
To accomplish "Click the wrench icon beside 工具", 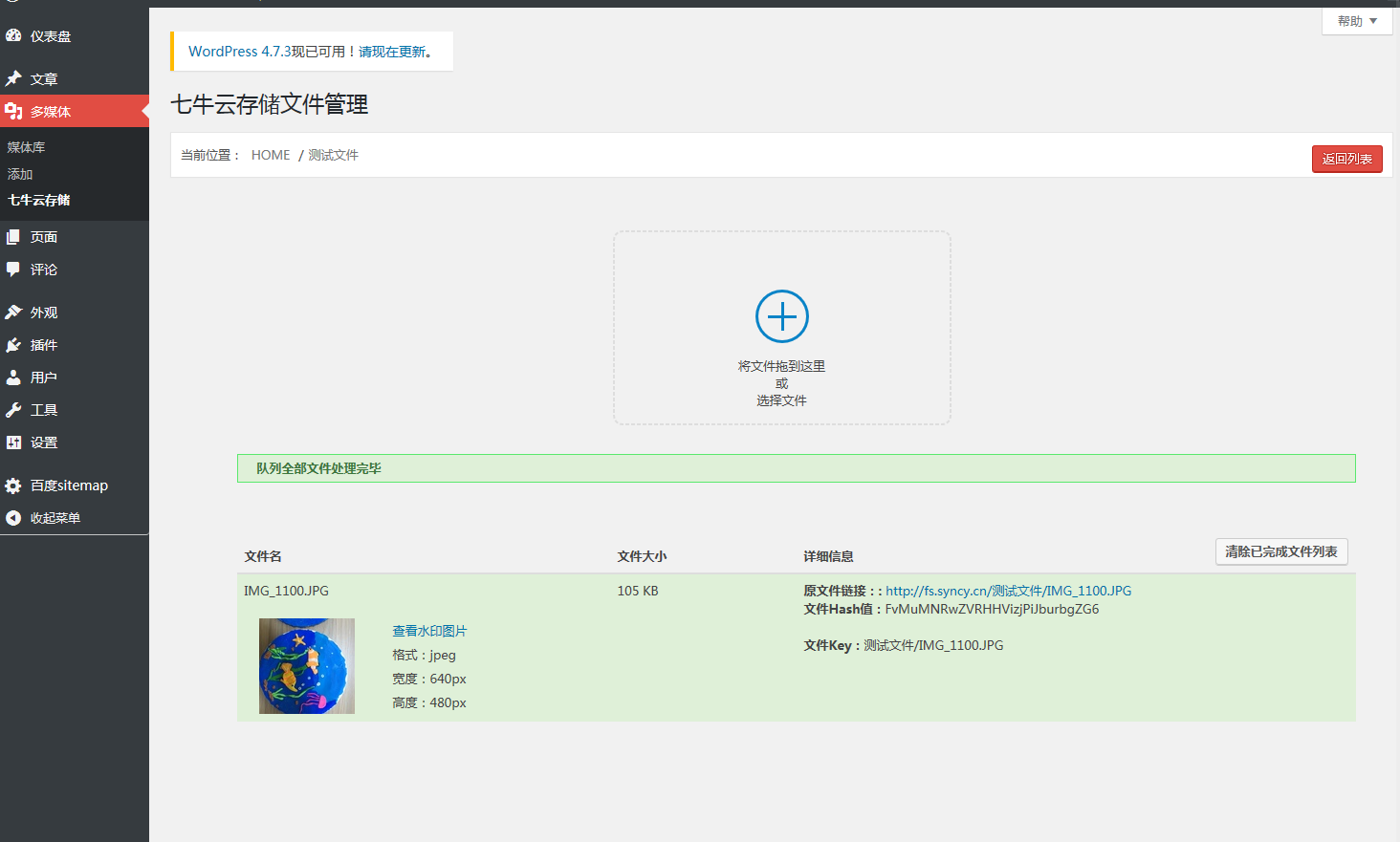I will click(x=13, y=410).
